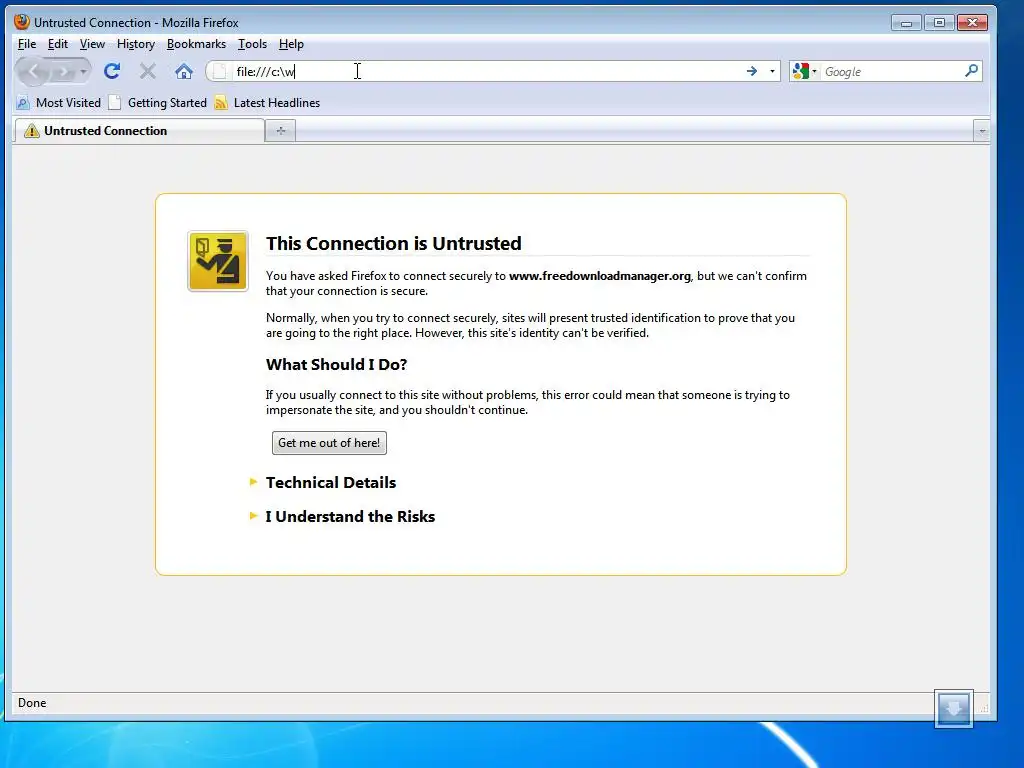Click the Firefox logo in title bar

pos(22,22)
